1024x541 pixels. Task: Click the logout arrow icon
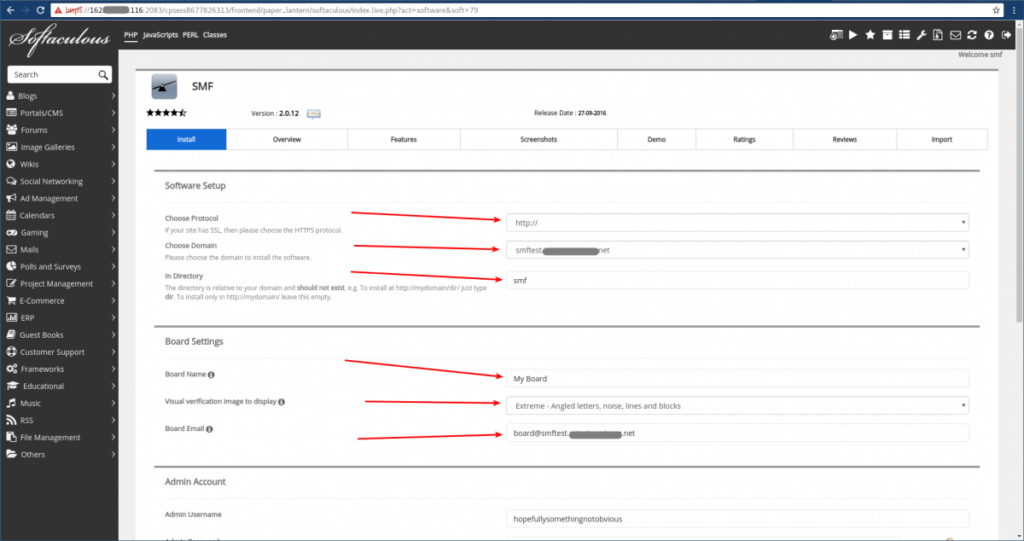1006,35
